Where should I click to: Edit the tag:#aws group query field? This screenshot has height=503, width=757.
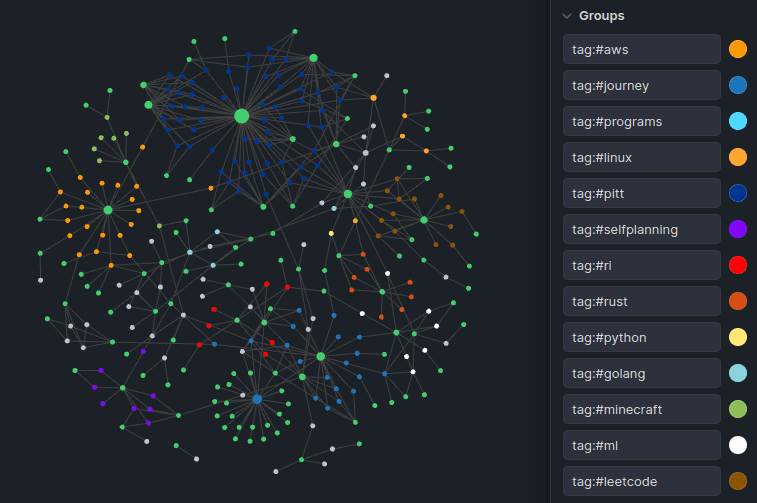642,49
